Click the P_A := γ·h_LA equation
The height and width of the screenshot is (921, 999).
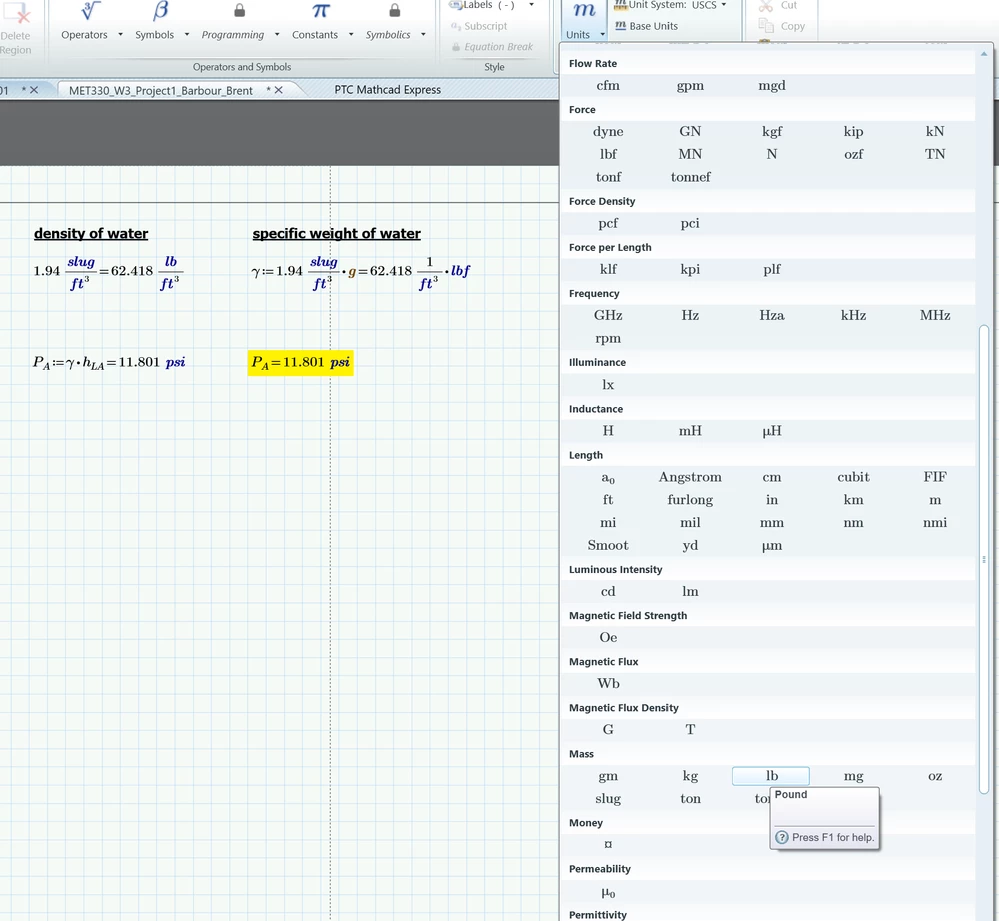pos(109,362)
